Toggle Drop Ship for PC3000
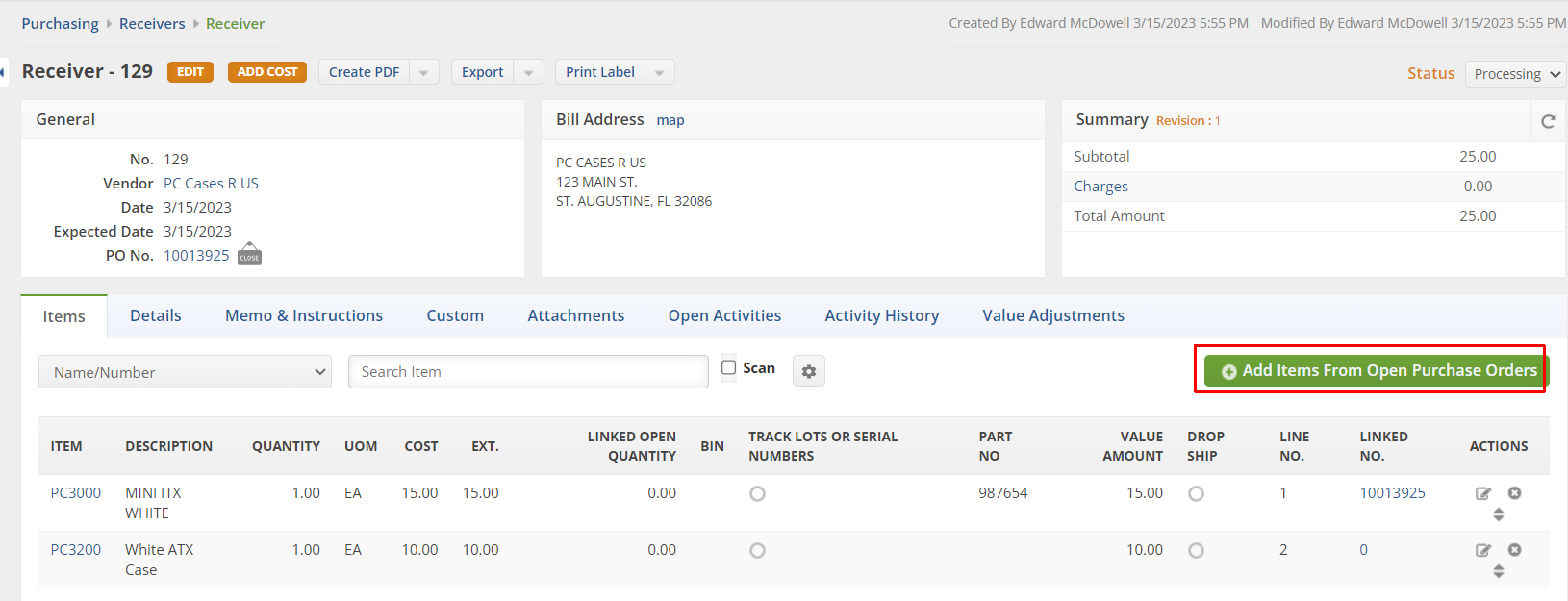This screenshot has height=601, width=1568. point(1196,494)
